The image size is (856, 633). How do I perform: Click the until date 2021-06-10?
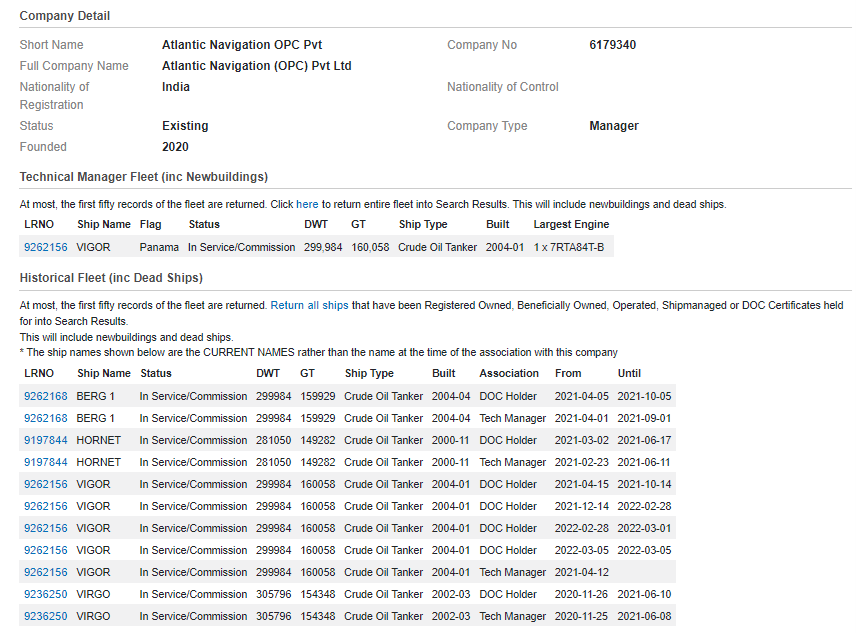point(644,594)
